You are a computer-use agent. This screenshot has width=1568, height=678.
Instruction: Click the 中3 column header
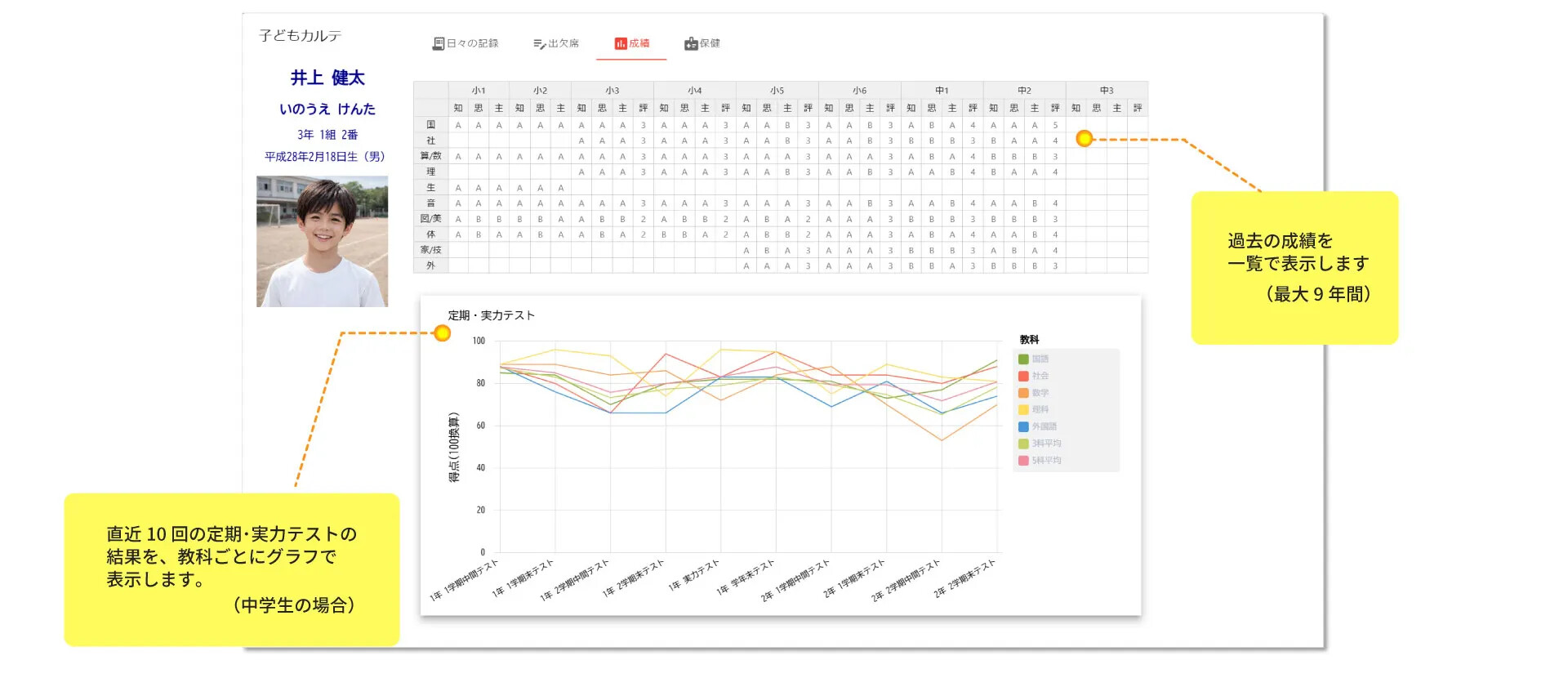click(x=1106, y=91)
